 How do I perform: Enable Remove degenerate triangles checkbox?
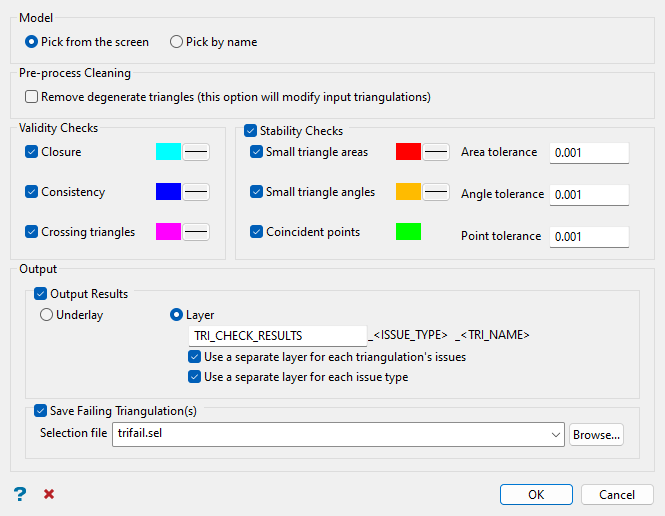tap(32, 97)
